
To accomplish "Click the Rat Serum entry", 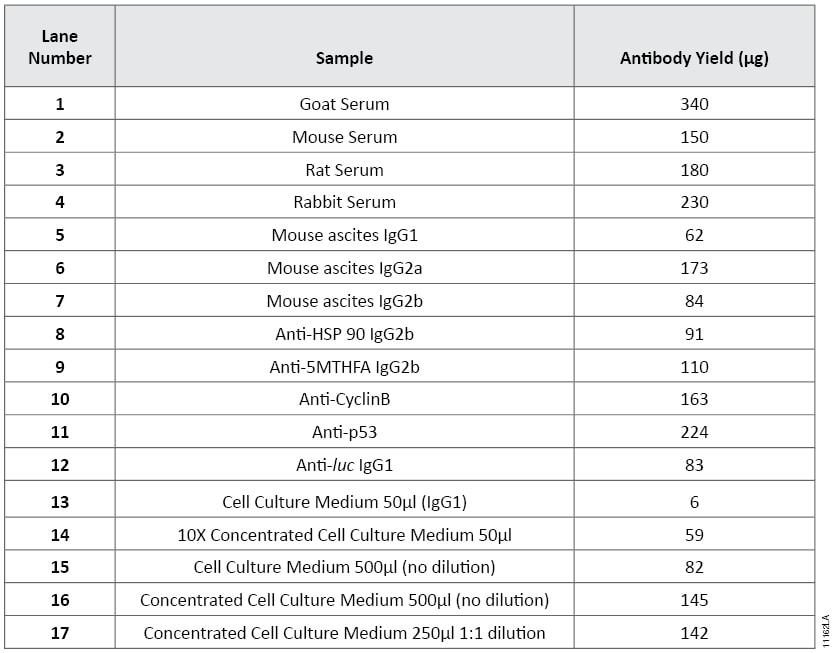I will 344,170.
